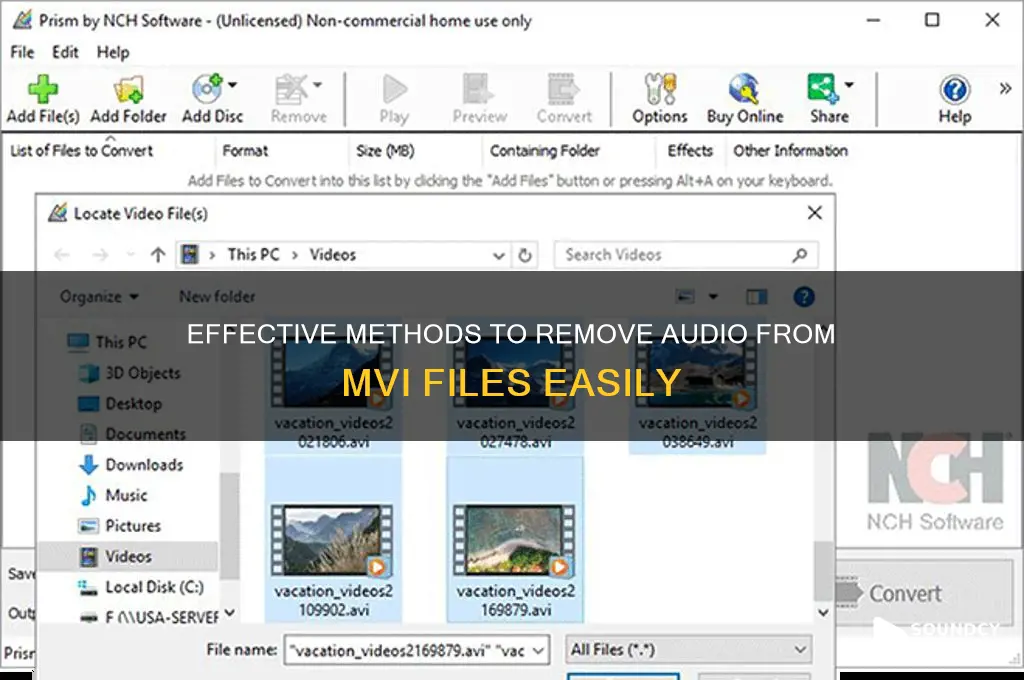The image size is (1024, 680).
Task: Click the New folder button
Action: tap(217, 297)
